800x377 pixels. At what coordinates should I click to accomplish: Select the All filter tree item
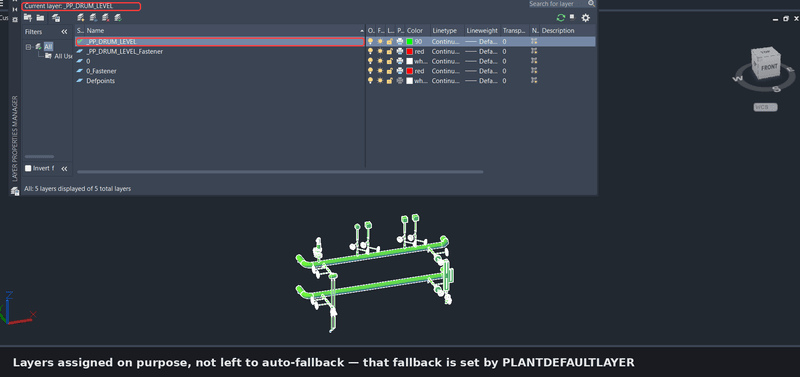point(48,46)
